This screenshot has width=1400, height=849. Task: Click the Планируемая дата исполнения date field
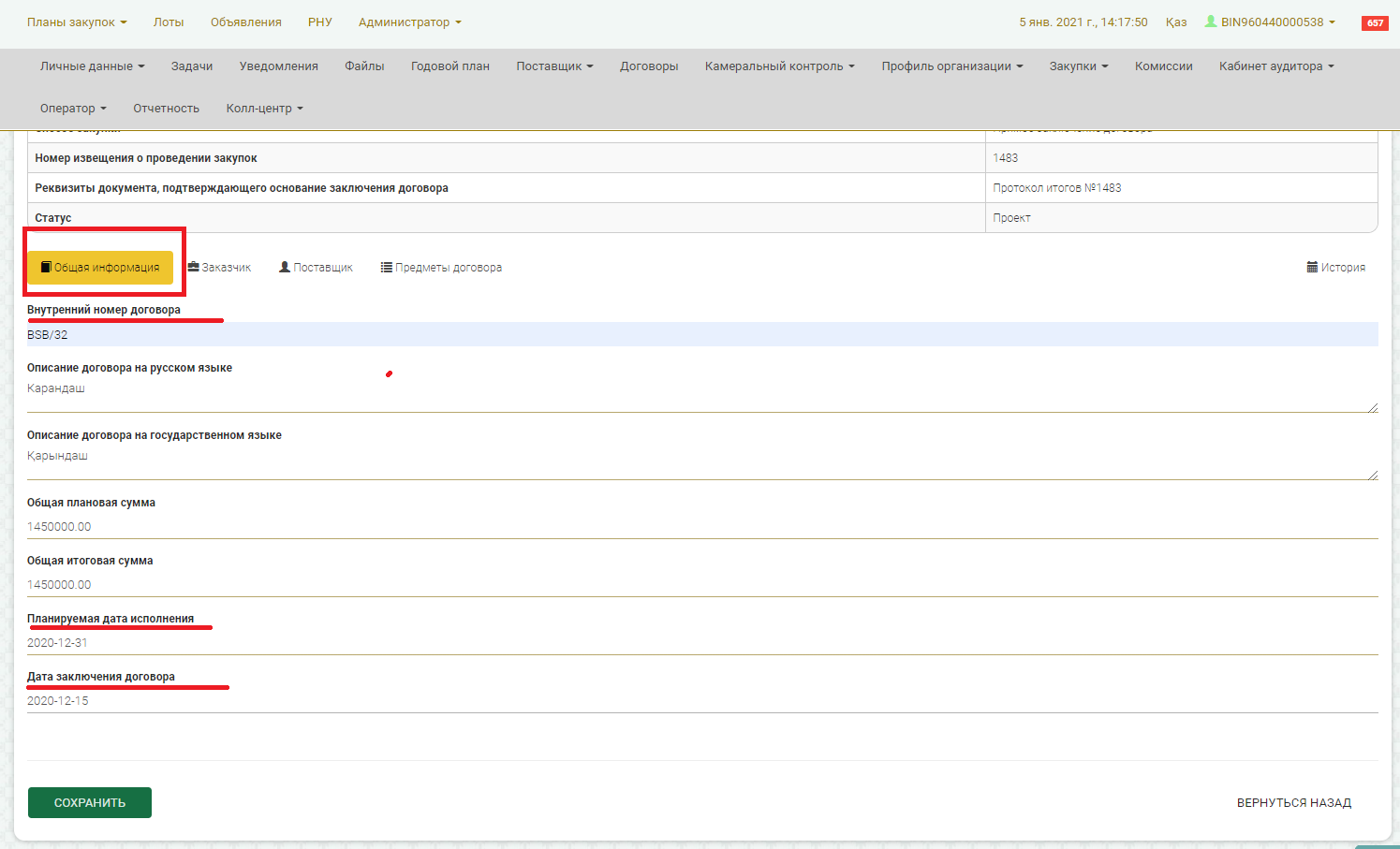point(702,643)
